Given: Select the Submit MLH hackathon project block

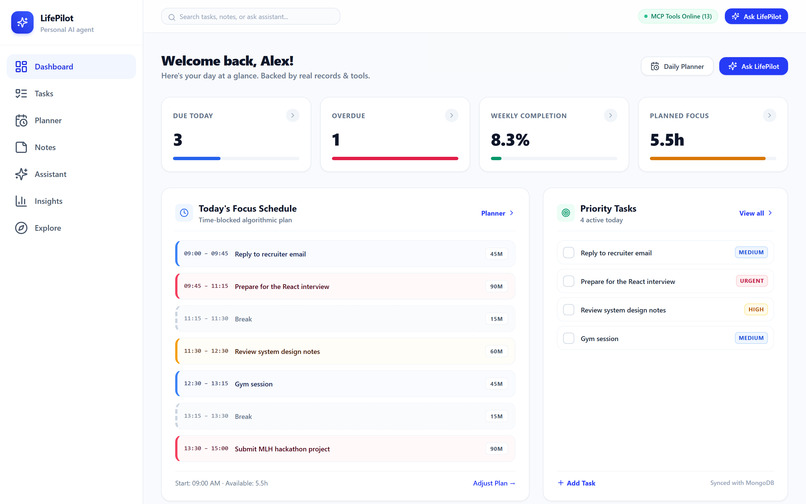Looking at the screenshot, I should (345, 448).
